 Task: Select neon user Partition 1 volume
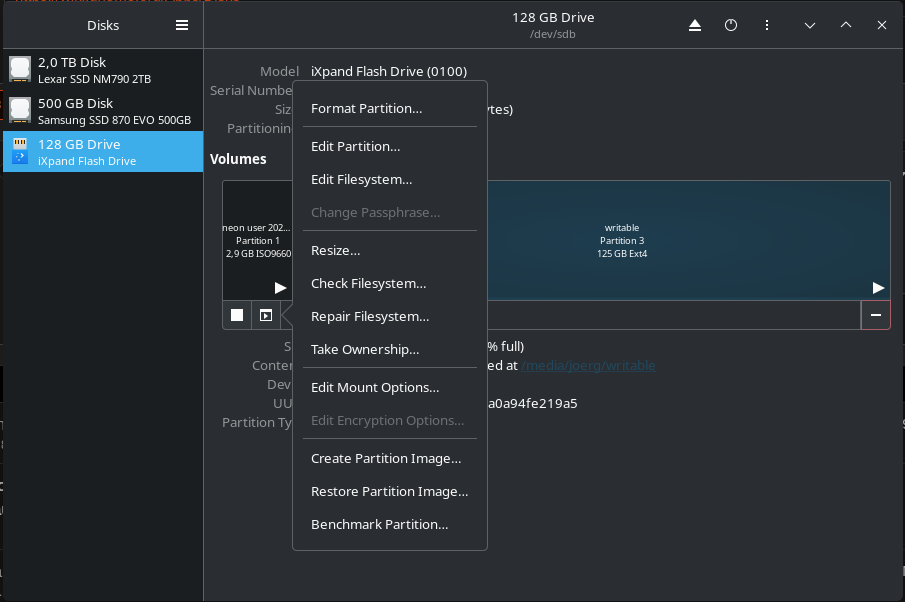click(x=256, y=240)
